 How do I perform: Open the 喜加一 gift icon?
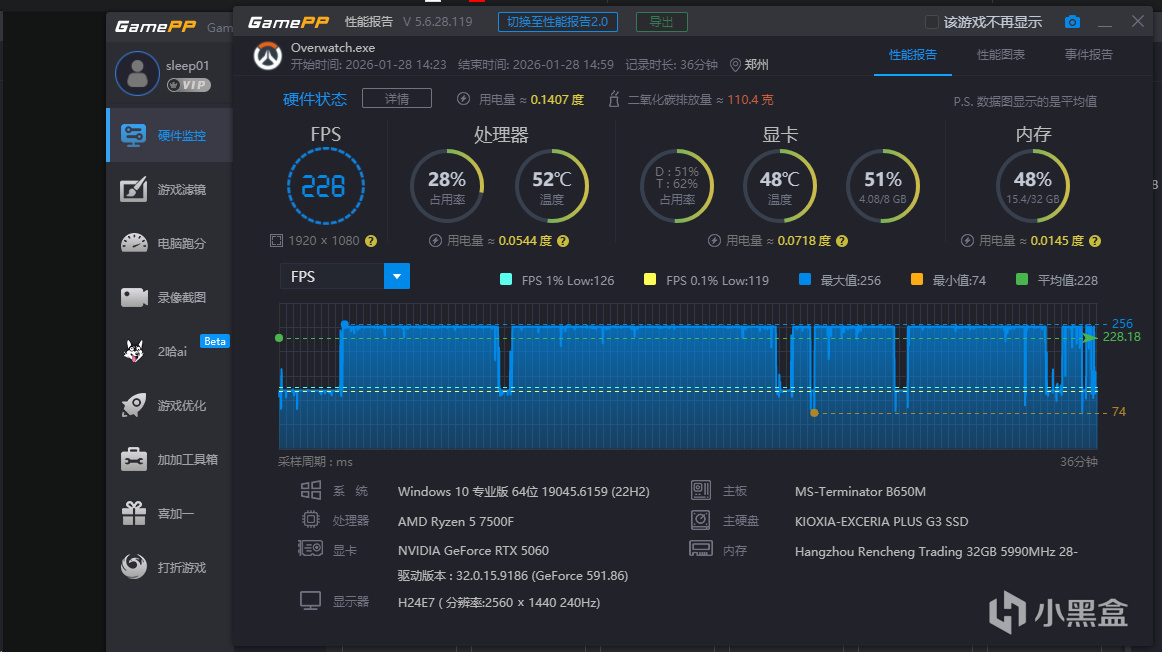134,513
